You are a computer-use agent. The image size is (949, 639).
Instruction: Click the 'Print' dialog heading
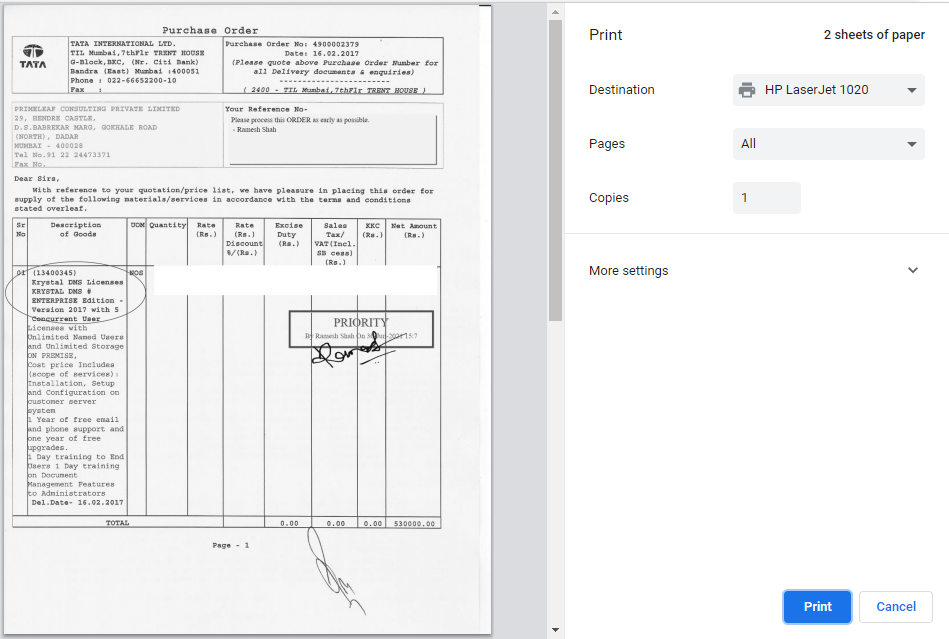(605, 35)
